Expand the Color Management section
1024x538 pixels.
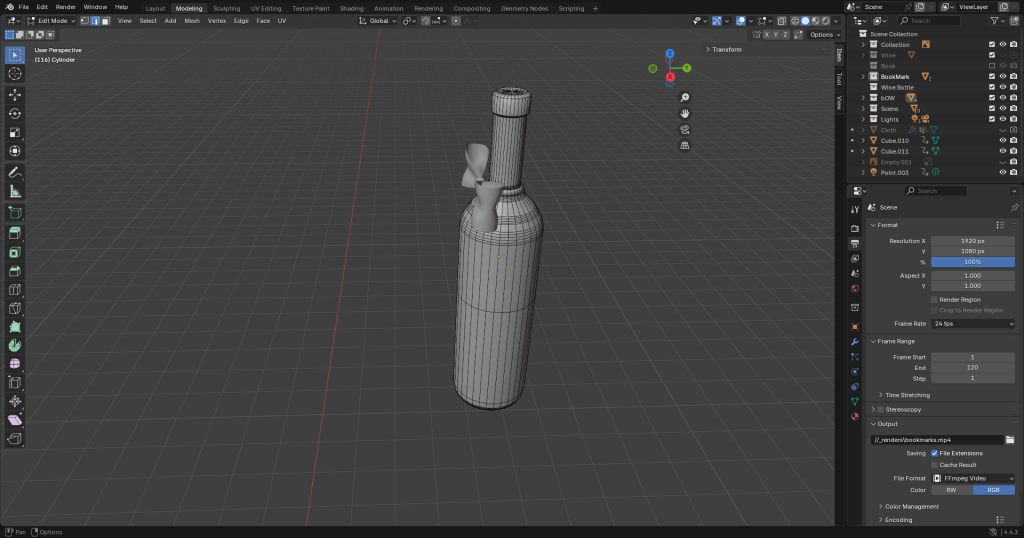pyautogui.click(x=913, y=506)
